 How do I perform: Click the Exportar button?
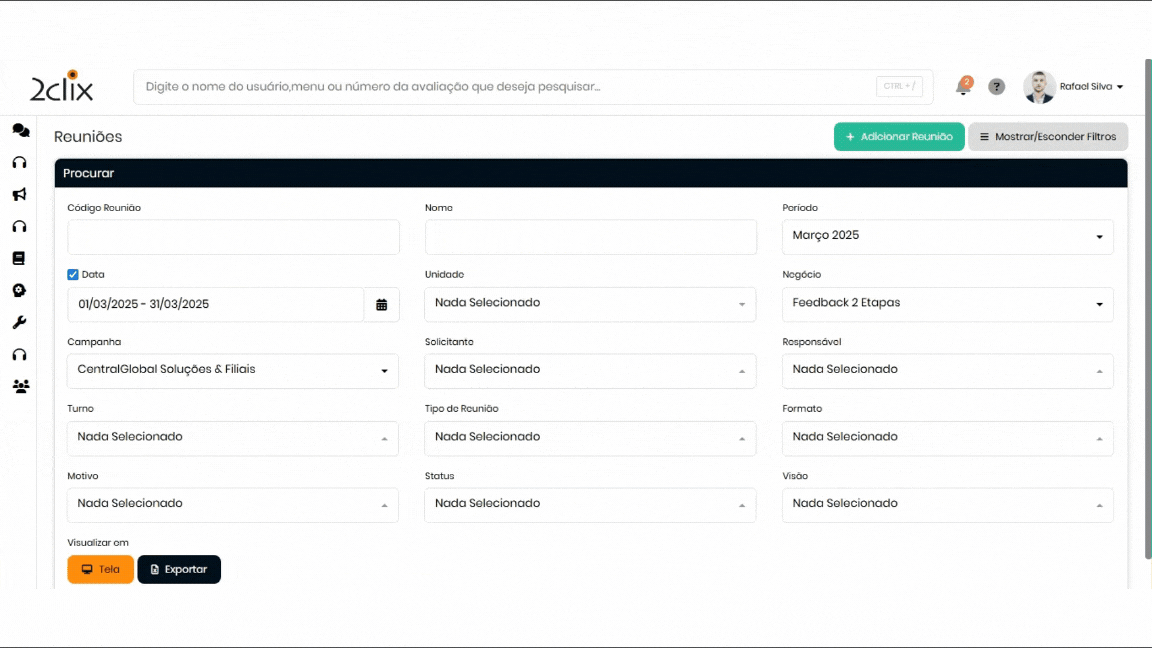tap(179, 570)
